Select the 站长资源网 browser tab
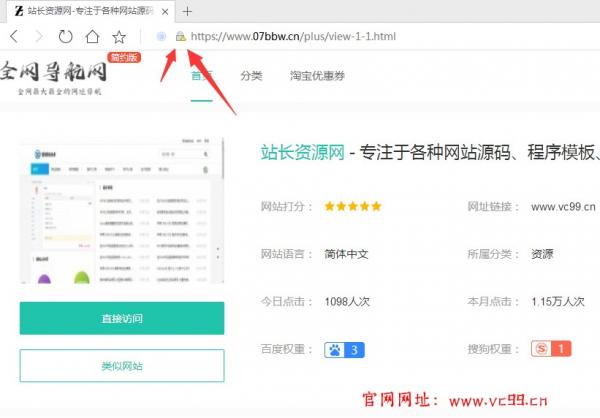The image size is (600, 418). coord(91,11)
